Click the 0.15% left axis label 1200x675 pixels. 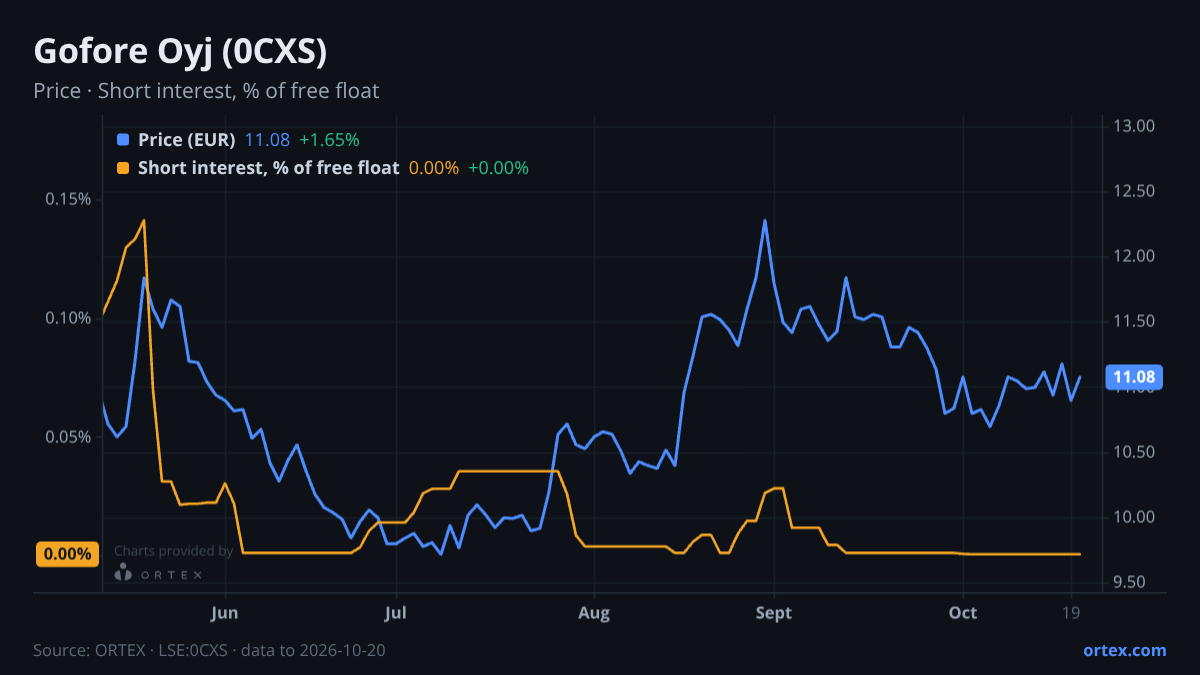click(68, 199)
